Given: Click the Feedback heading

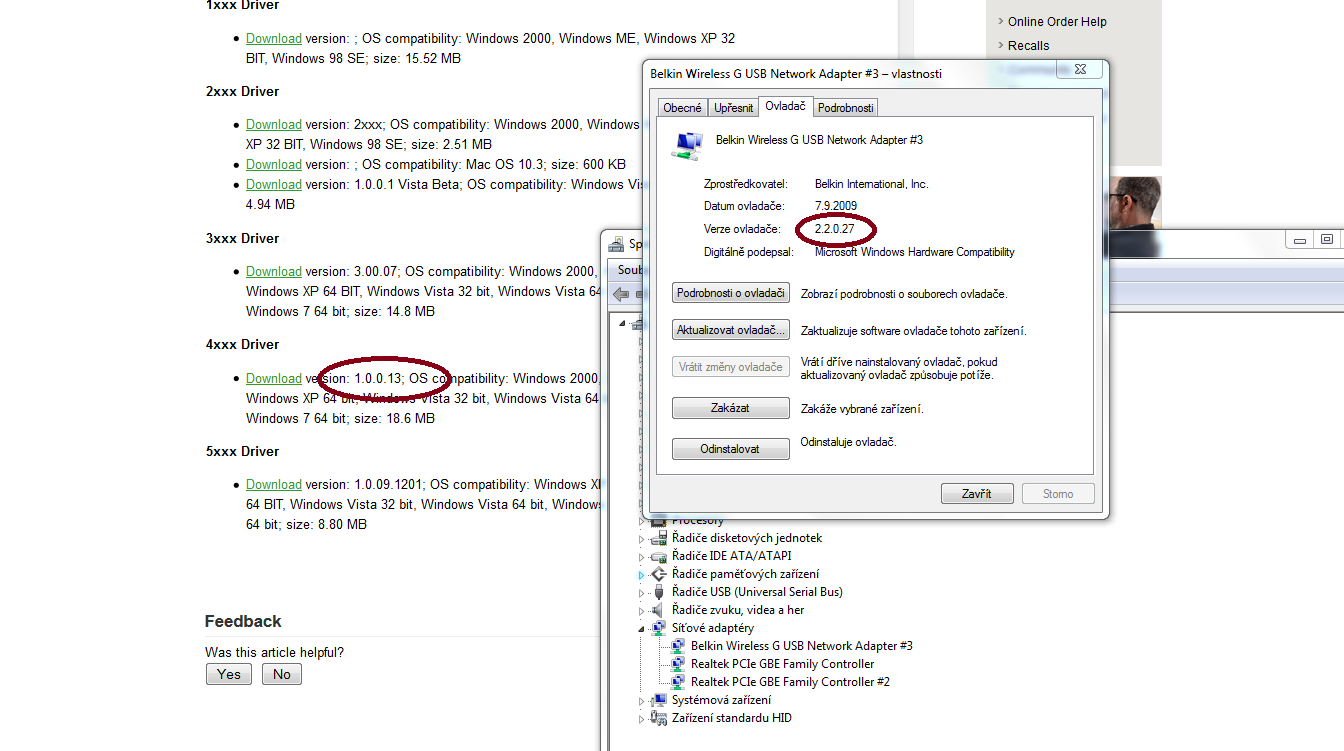Looking at the screenshot, I should tap(243, 621).
